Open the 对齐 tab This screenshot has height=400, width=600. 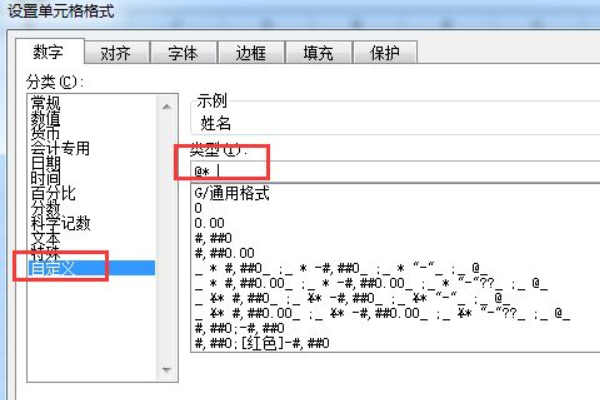coord(116,52)
